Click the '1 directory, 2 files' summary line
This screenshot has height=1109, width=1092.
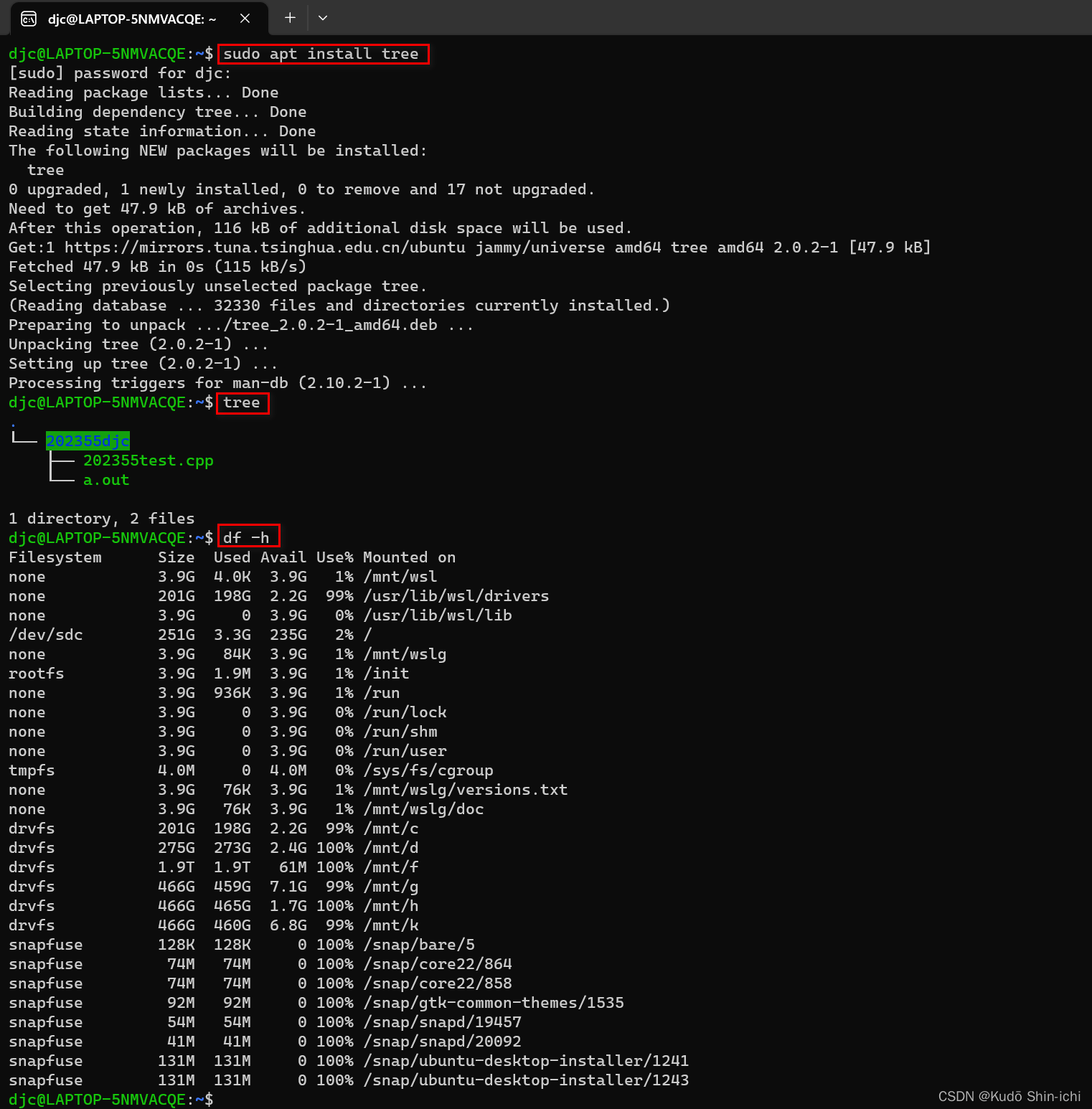coord(101,519)
